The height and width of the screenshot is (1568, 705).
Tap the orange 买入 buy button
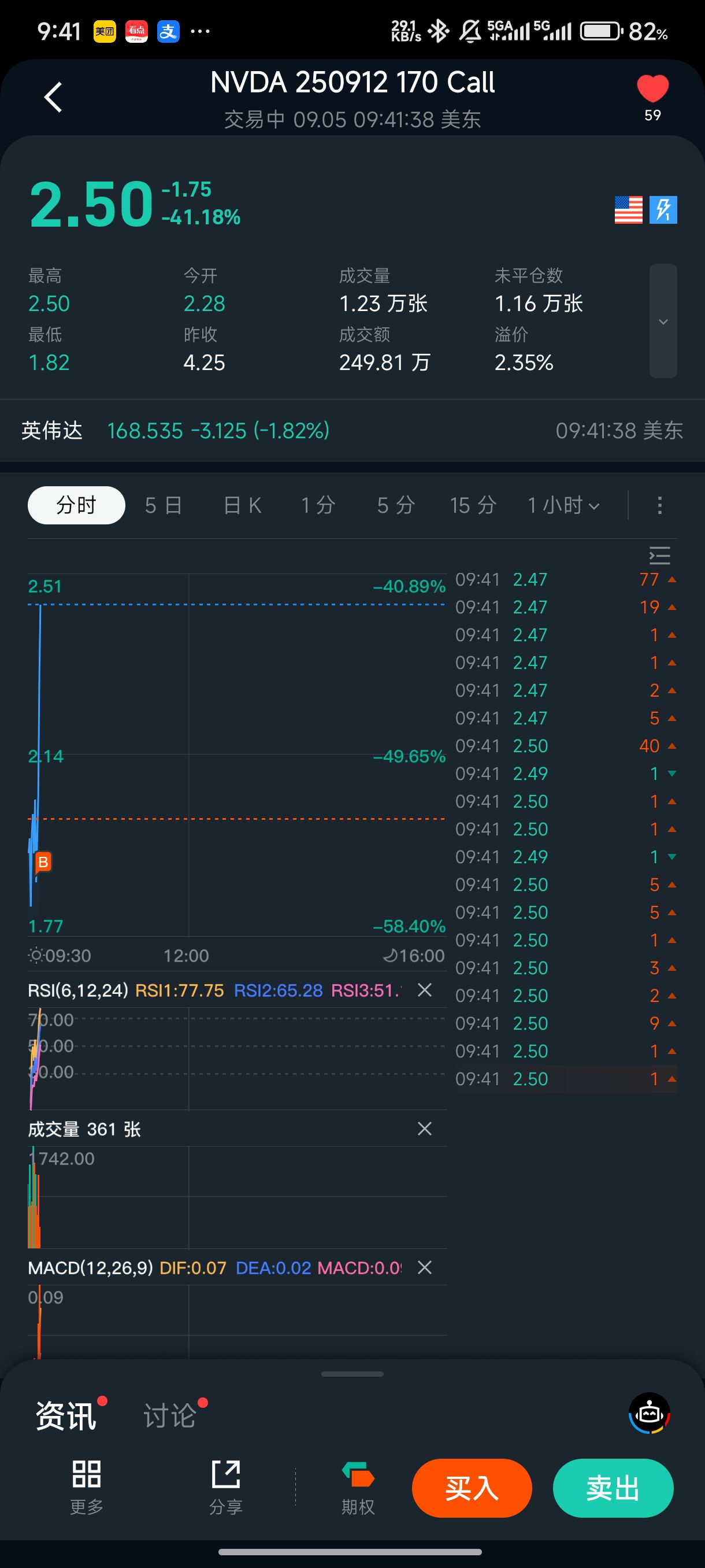pyautogui.click(x=472, y=1488)
